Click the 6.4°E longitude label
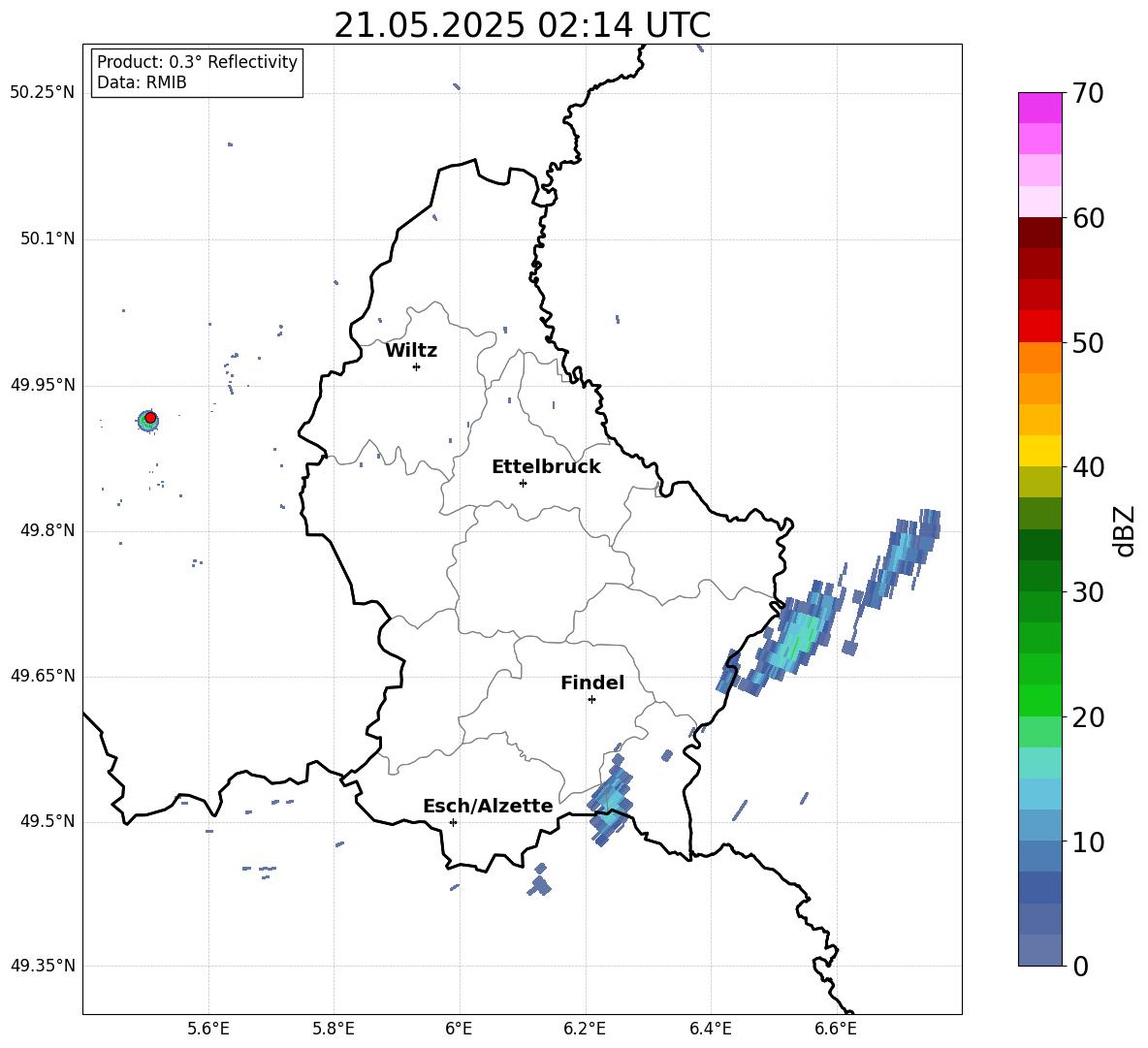Viewport: 1148px width, 1048px height. (710, 1029)
